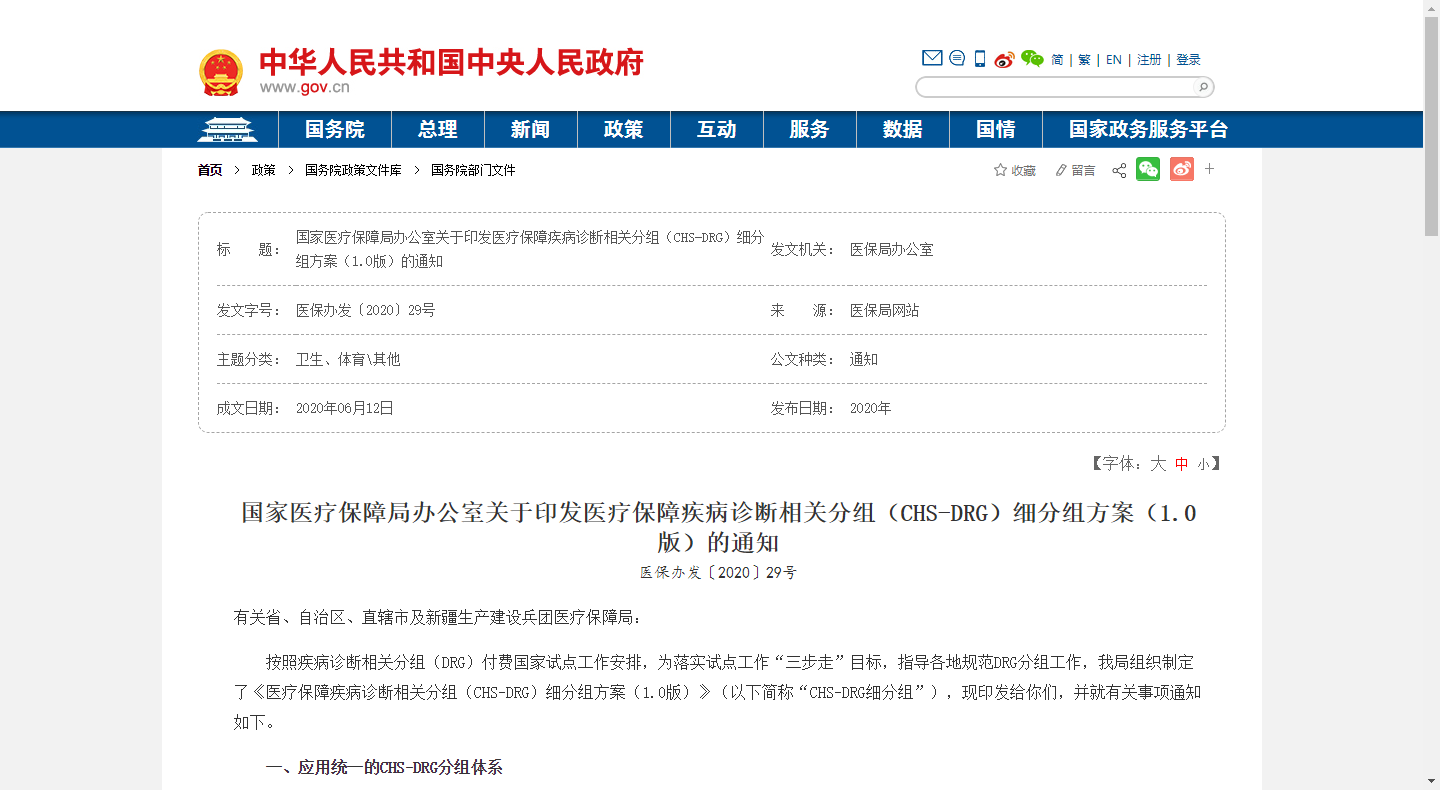
Task: Expand more share options with plus icon
Action: click(1209, 169)
